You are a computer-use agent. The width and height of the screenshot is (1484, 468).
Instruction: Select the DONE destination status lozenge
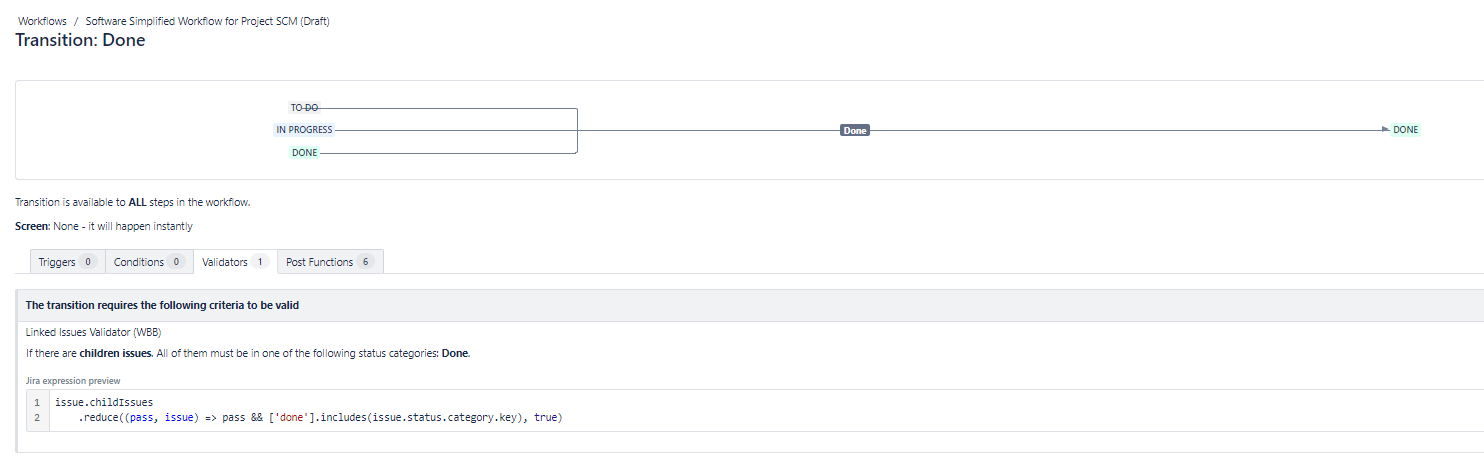[x=1406, y=130]
